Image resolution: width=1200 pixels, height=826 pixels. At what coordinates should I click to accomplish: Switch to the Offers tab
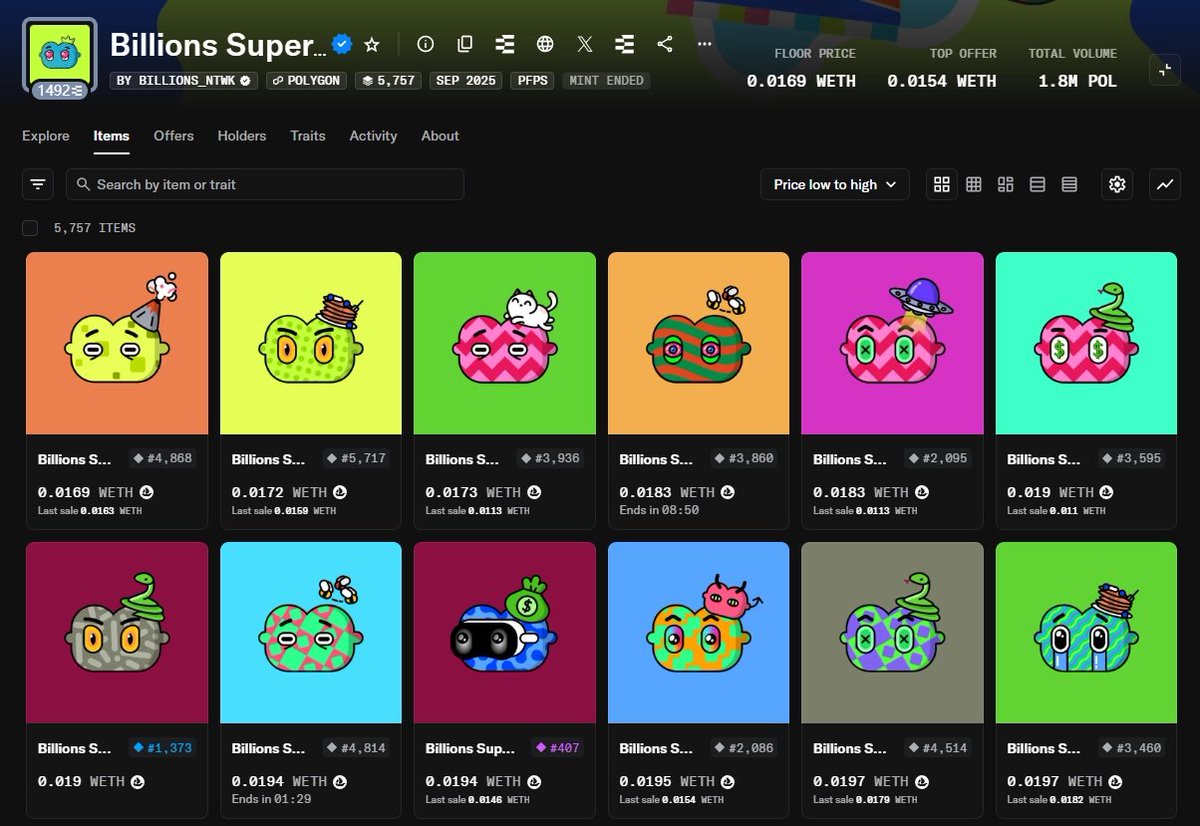click(174, 136)
